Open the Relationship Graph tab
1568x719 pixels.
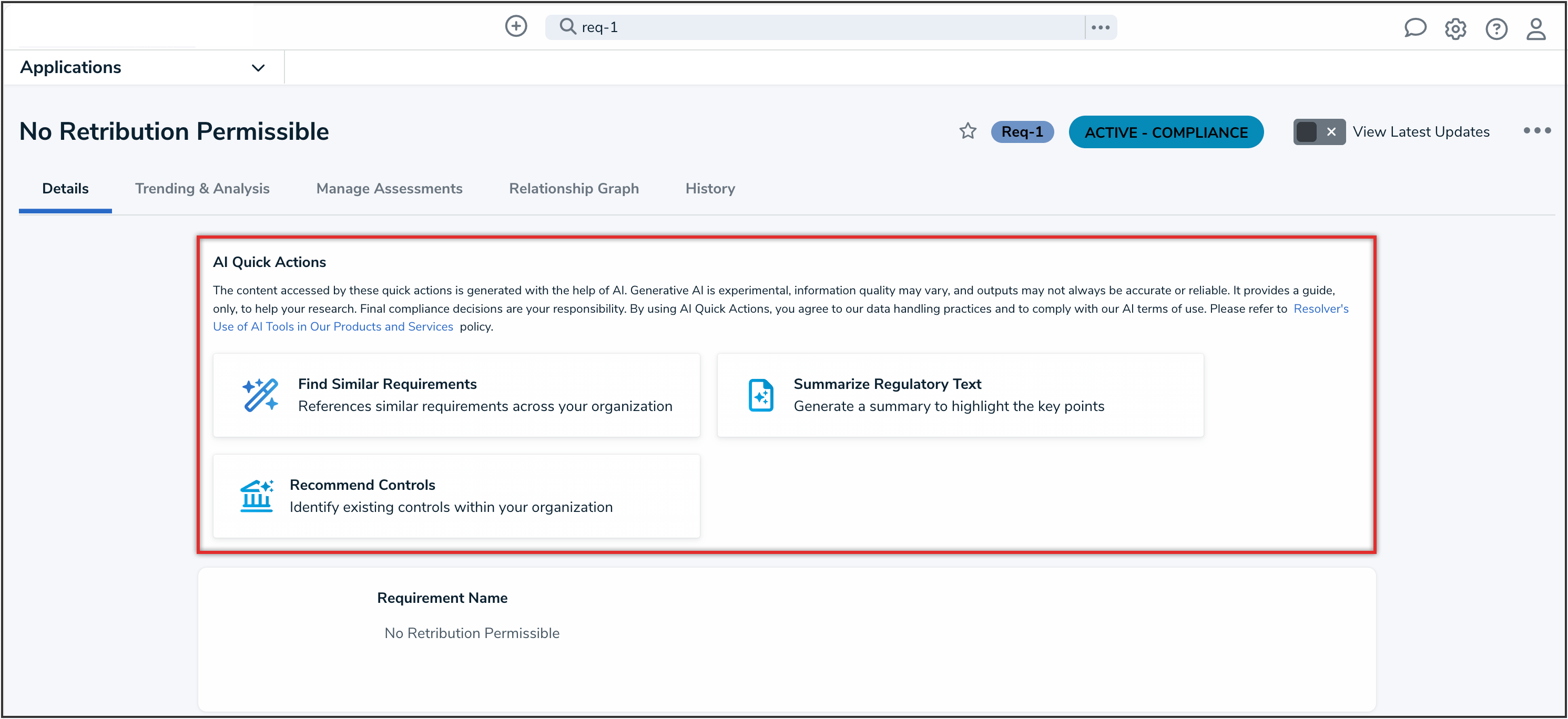pos(573,189)
